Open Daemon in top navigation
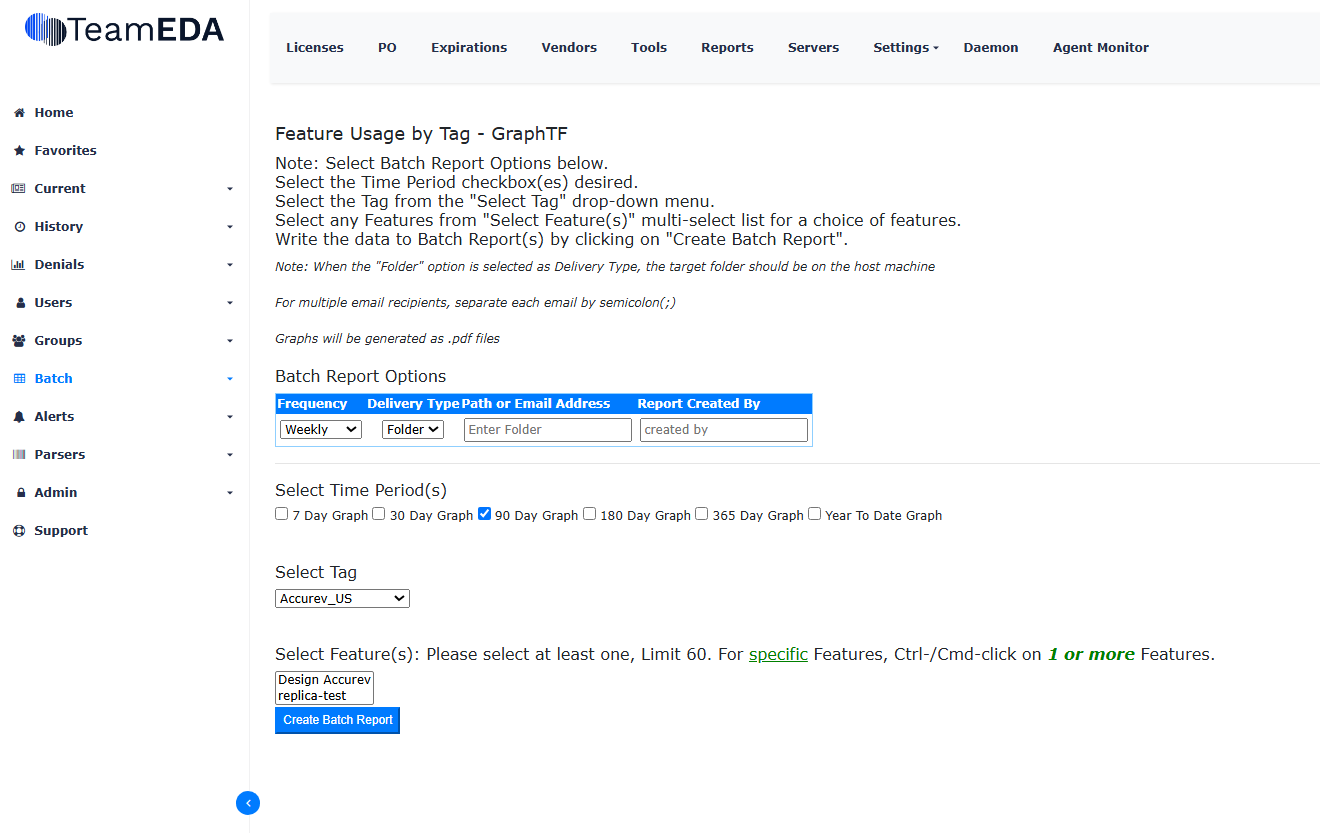The width and height of the screenshot is (1320, 833). click(x=991, y=47)
